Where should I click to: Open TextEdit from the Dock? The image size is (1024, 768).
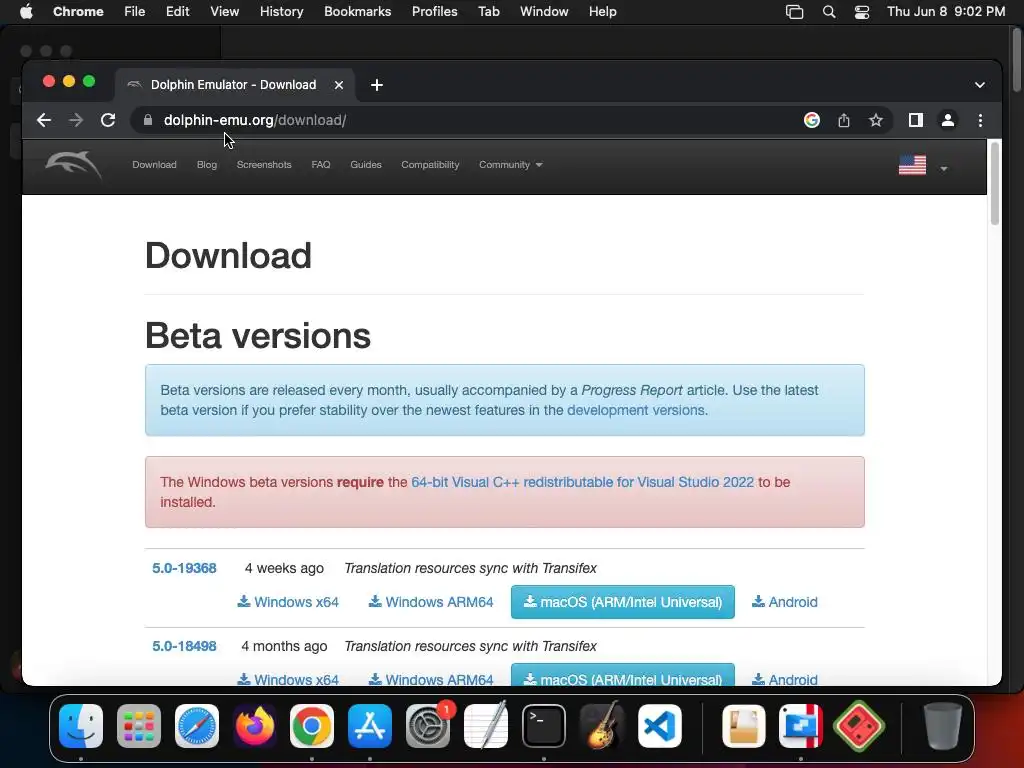tap(485, 726)
